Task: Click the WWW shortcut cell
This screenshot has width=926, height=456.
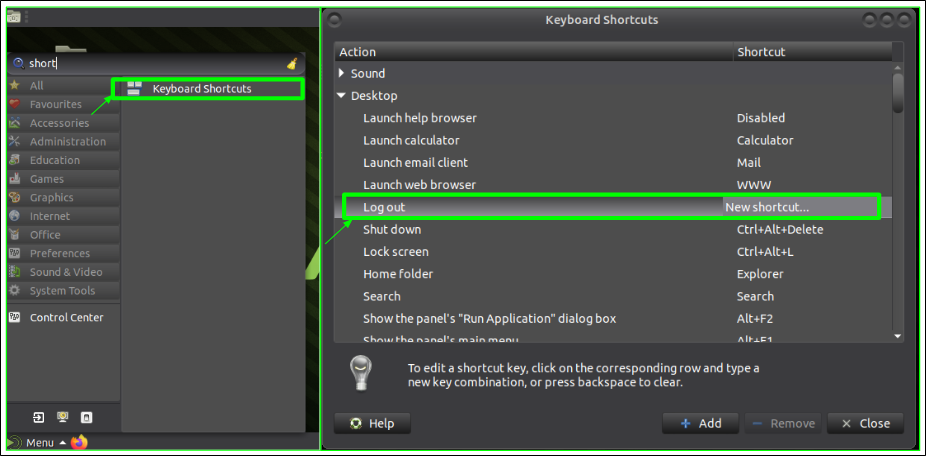Action: point(754,185)
